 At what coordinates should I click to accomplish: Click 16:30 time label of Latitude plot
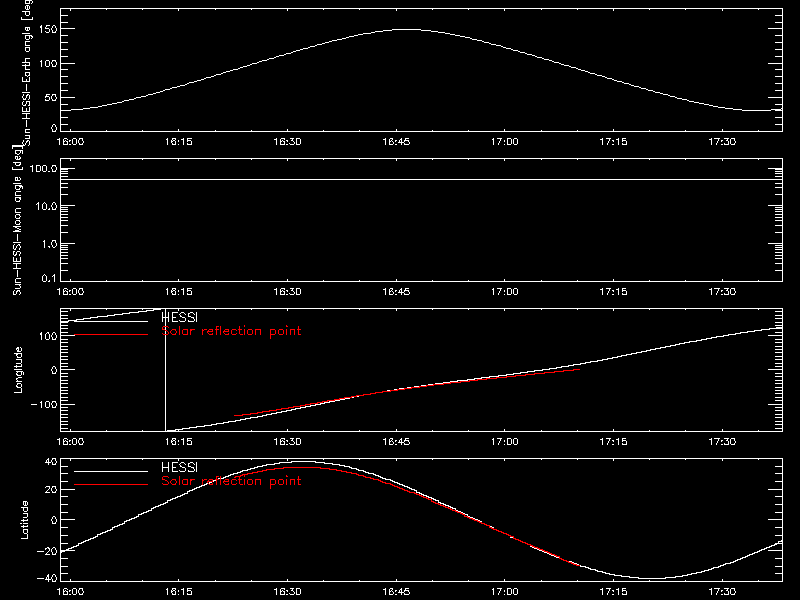(x=288, y=592)
